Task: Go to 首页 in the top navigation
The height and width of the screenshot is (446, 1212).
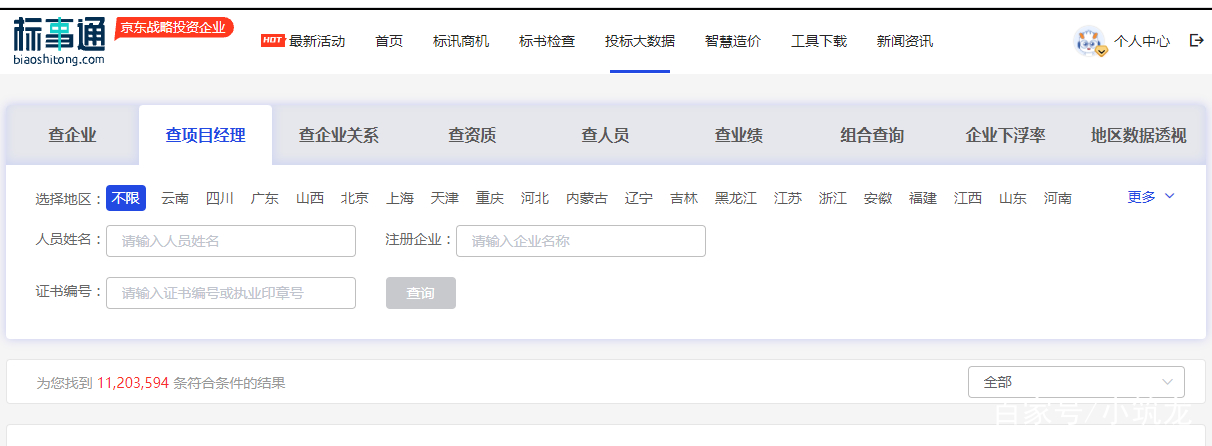Action: point(389,41)
